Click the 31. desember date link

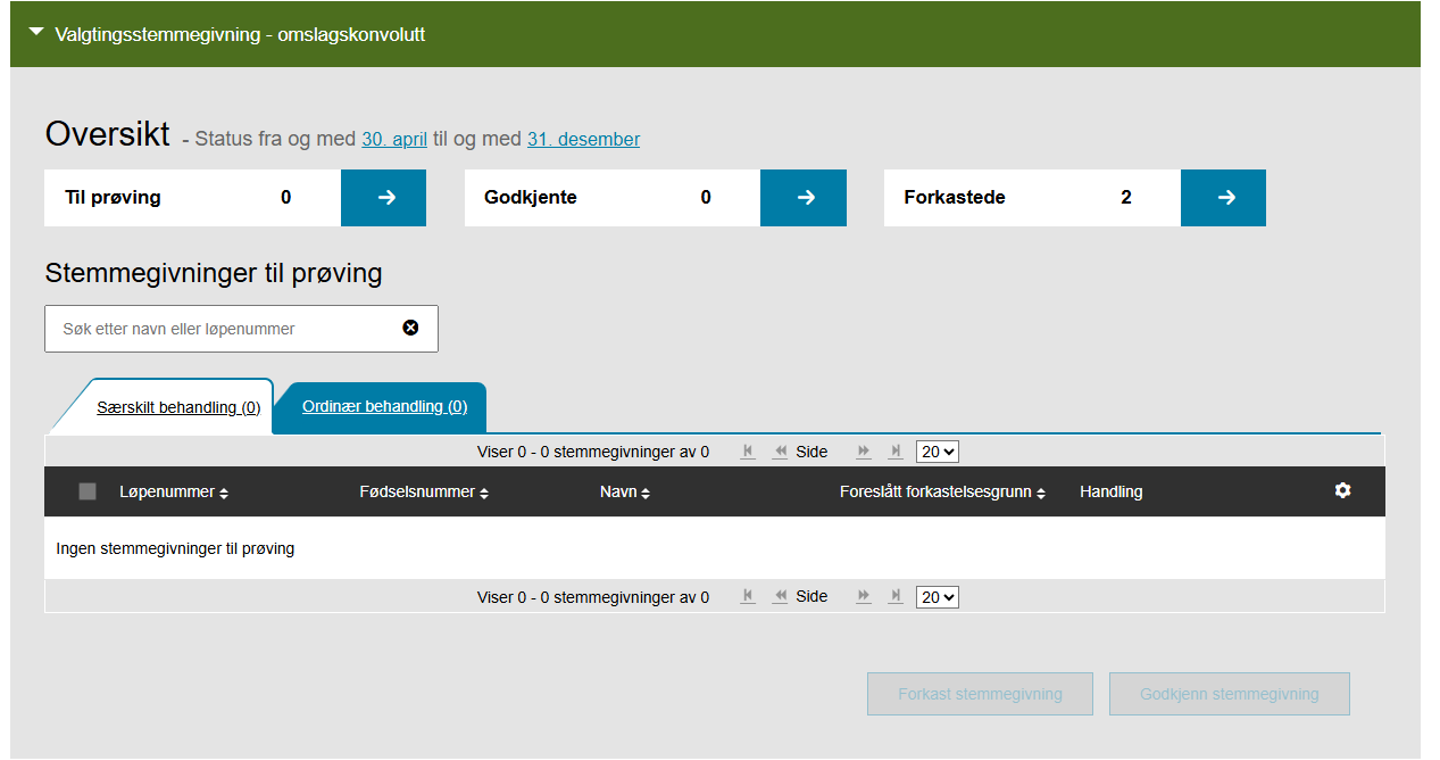point(583,140)
